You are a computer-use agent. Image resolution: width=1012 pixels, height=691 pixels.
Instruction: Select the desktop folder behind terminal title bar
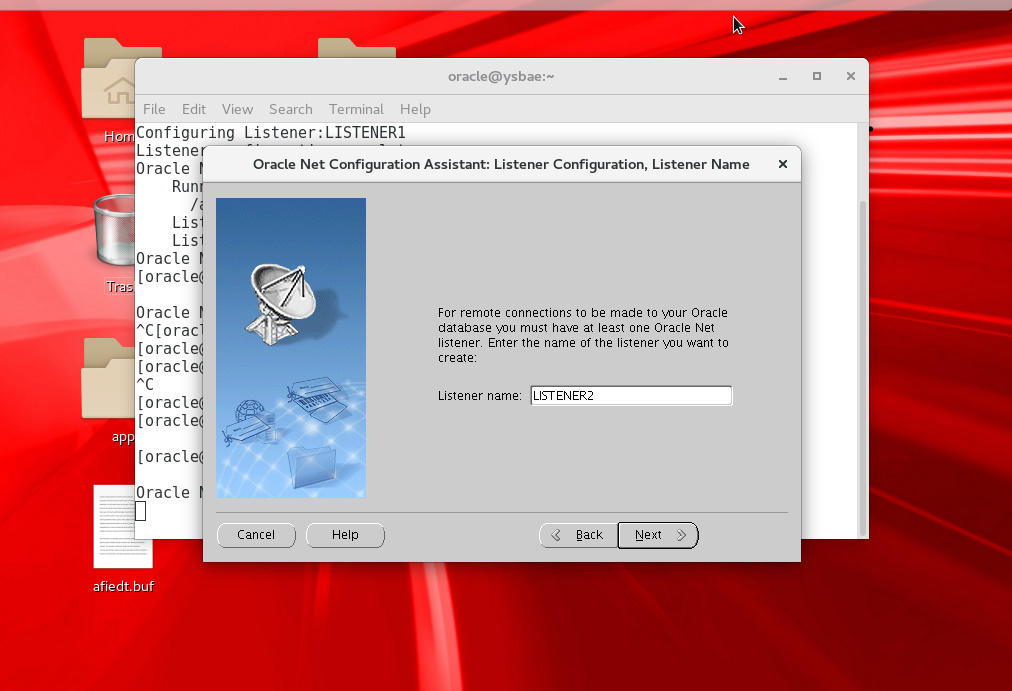click(x=357, y=48)
